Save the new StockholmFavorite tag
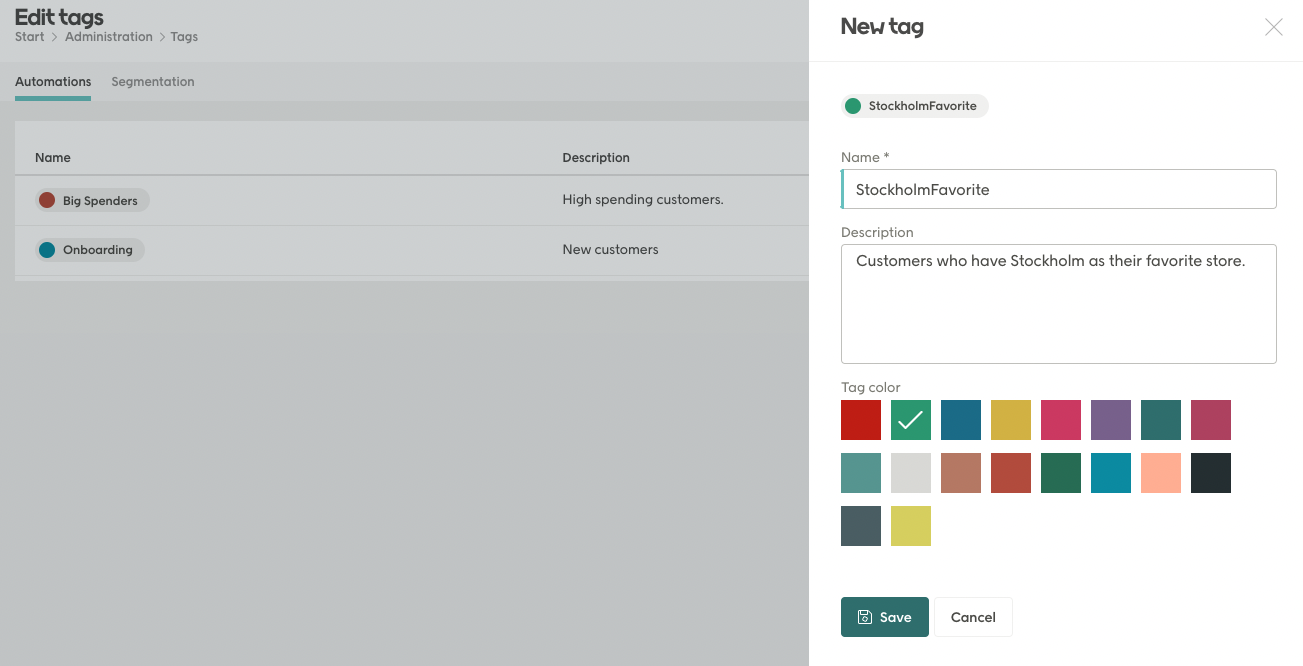This screenshot has height=666, width=1303. point(884,617)
